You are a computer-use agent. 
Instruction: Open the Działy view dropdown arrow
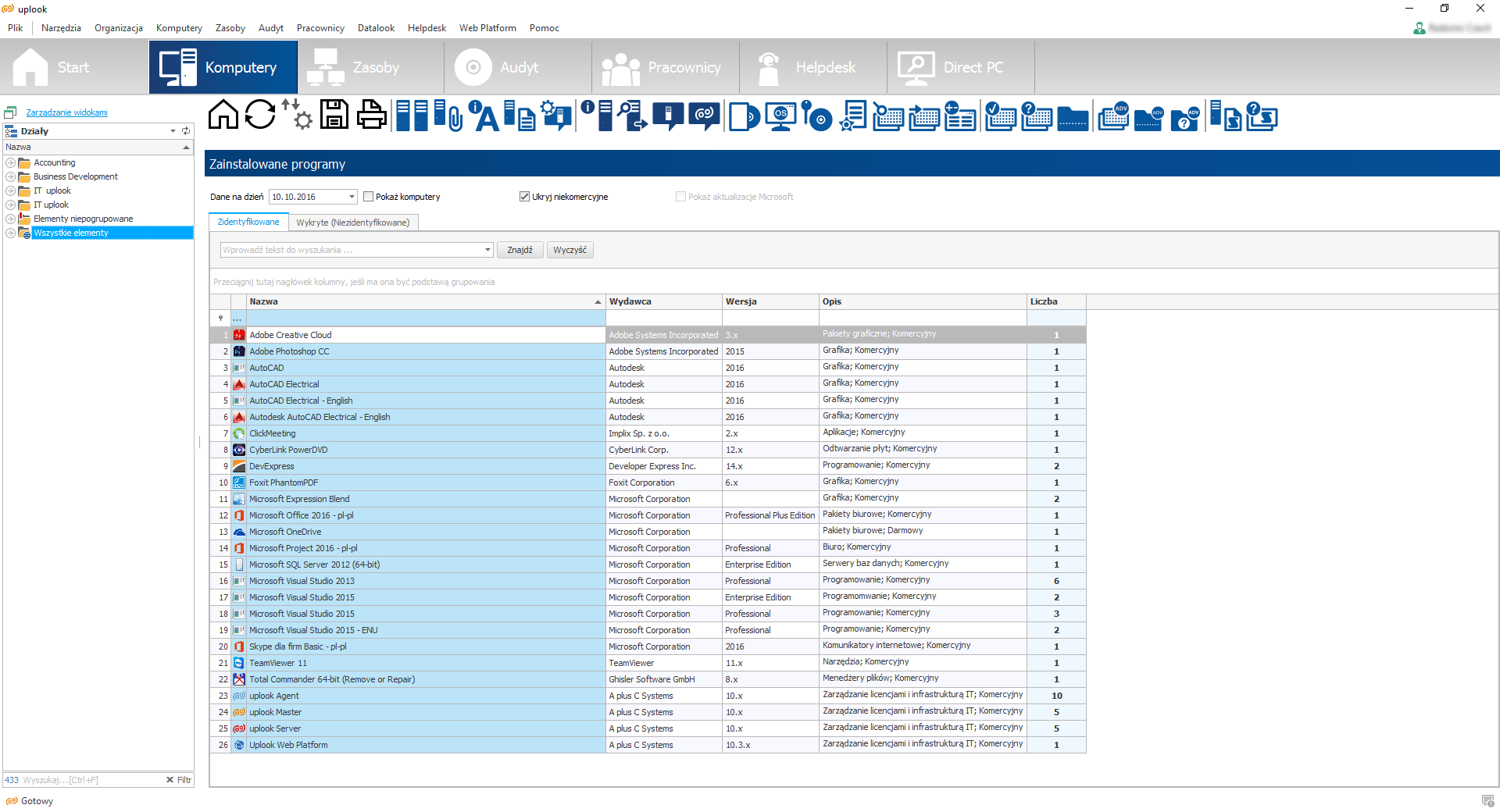(173, 131)
